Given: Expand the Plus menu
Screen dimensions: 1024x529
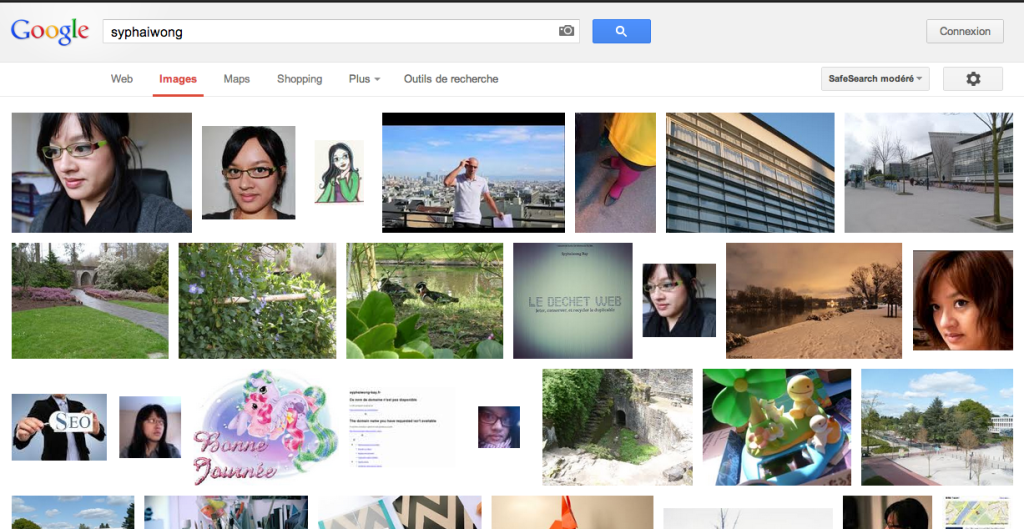Looking at the screenshot, I should (364, 79).
